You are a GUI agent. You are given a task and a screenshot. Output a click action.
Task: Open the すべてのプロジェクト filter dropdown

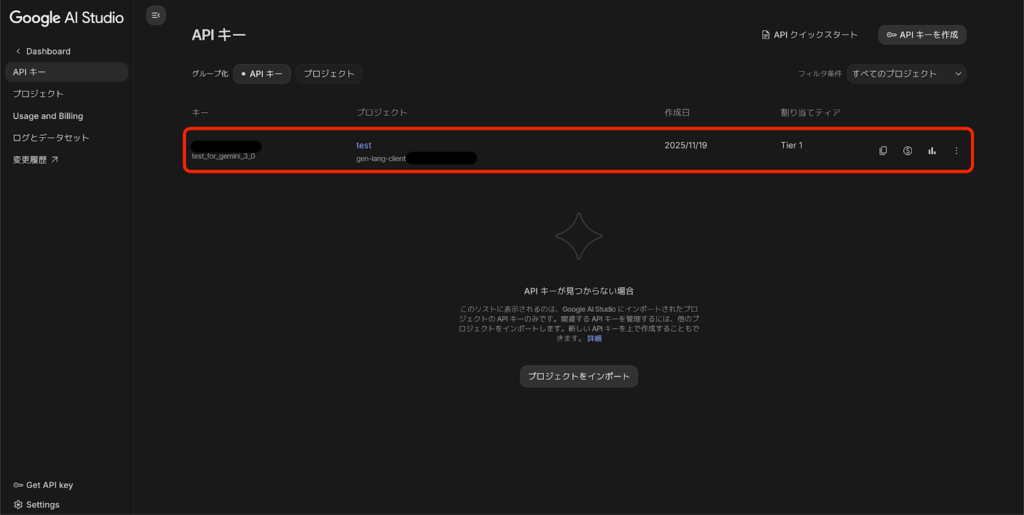pos(906,74)
